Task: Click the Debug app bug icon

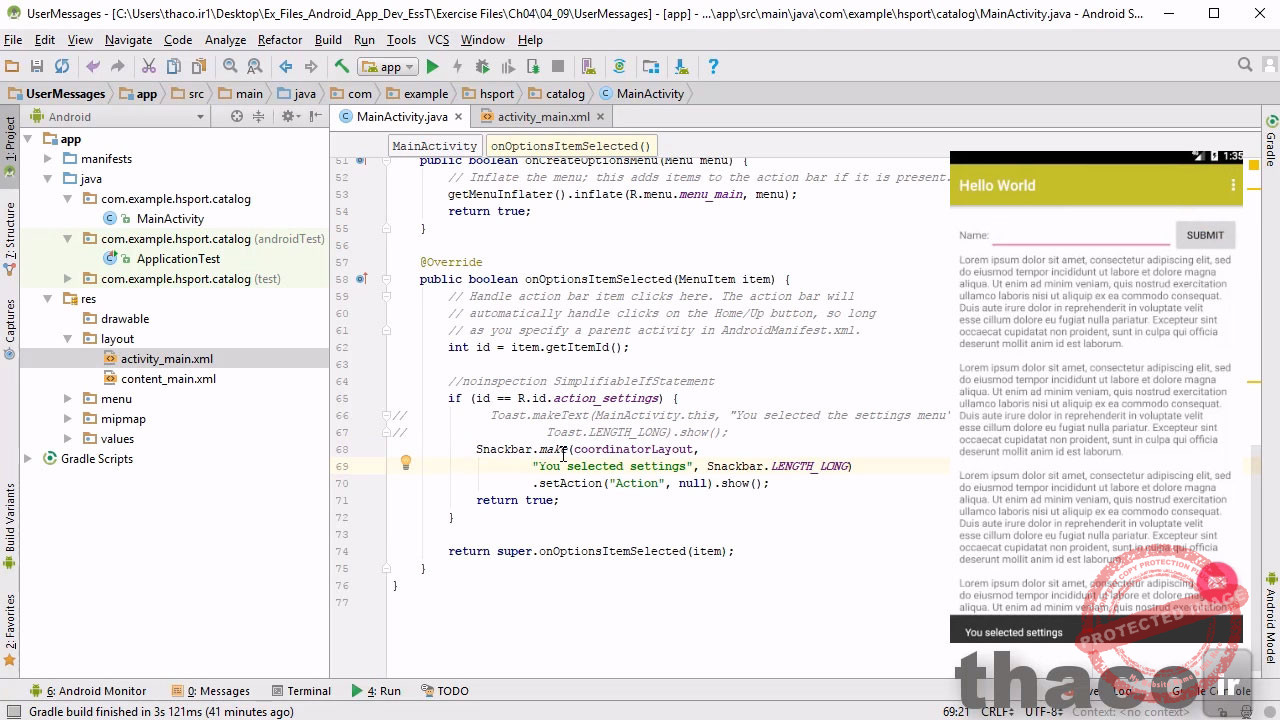Action: (482, 67)
